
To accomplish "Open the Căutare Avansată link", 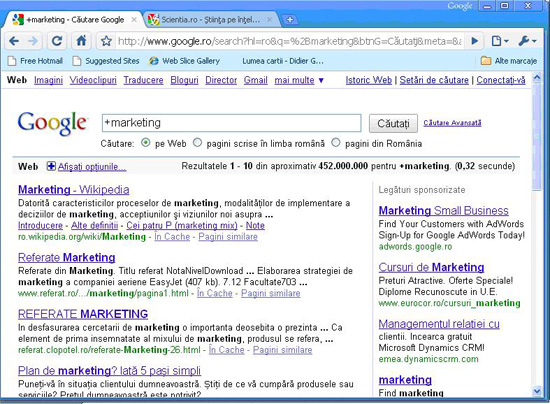I will click(452, 123).
